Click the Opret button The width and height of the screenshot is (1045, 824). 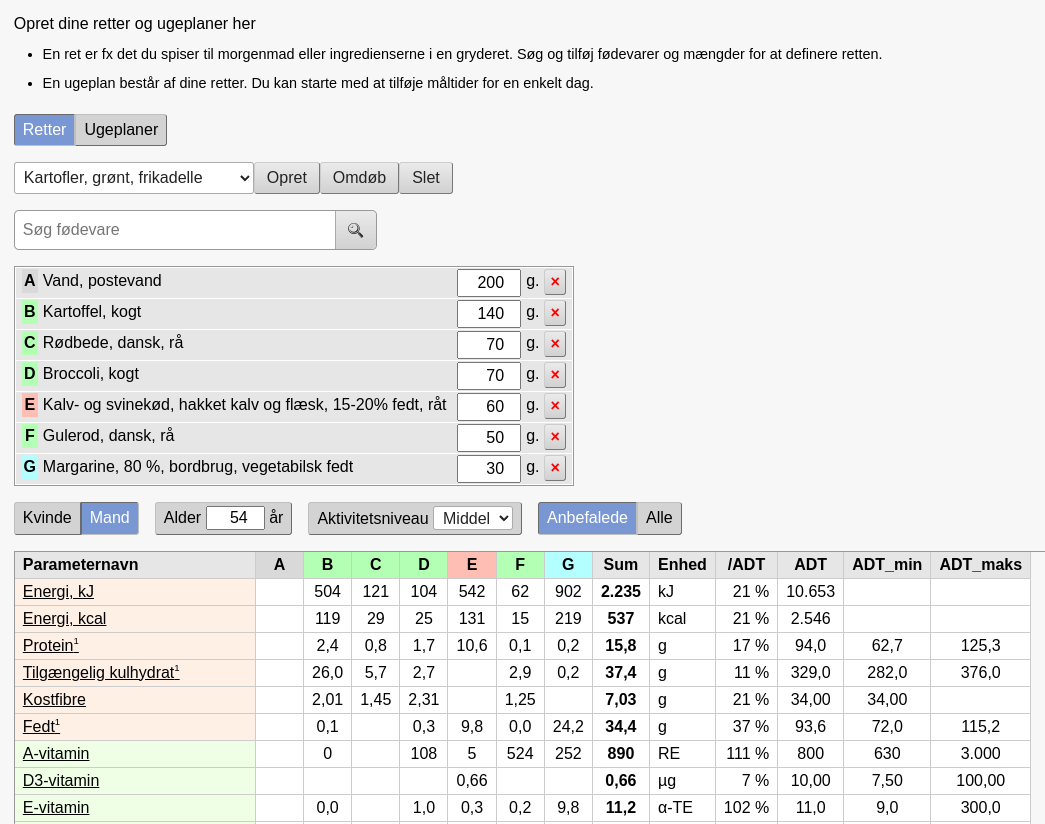(287, 178)
